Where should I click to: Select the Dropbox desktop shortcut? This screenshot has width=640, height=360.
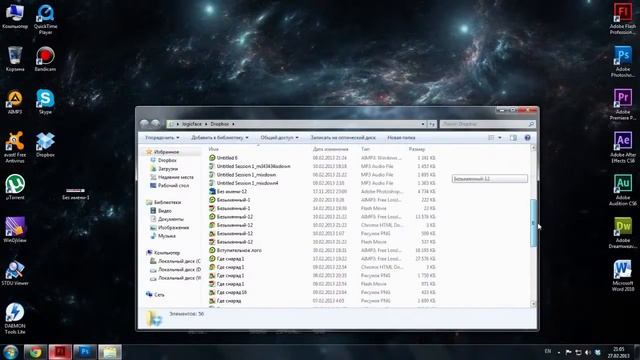(45, 145)
